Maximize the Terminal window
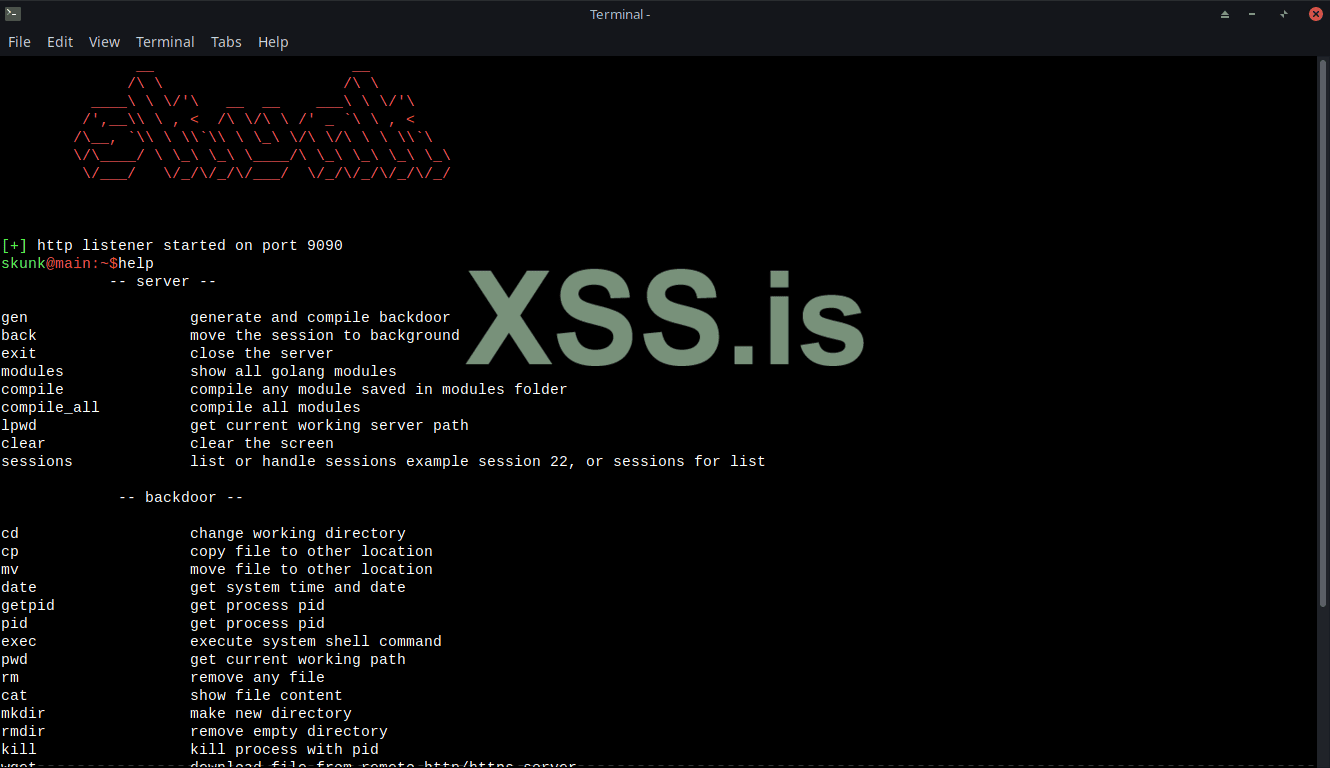1330x768 pixels. [x=1283, y=14]
